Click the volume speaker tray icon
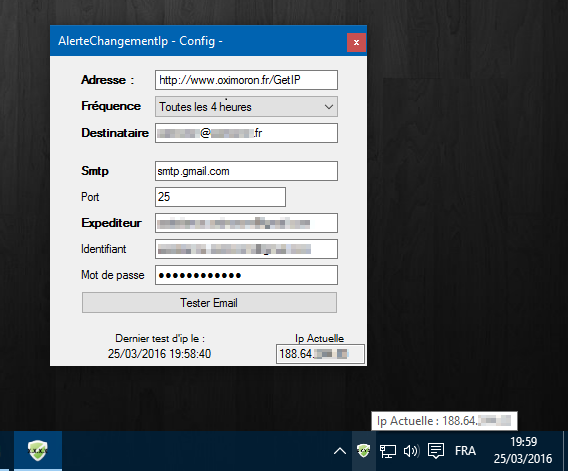Screen dimensions: 568x471 (411, 451)
